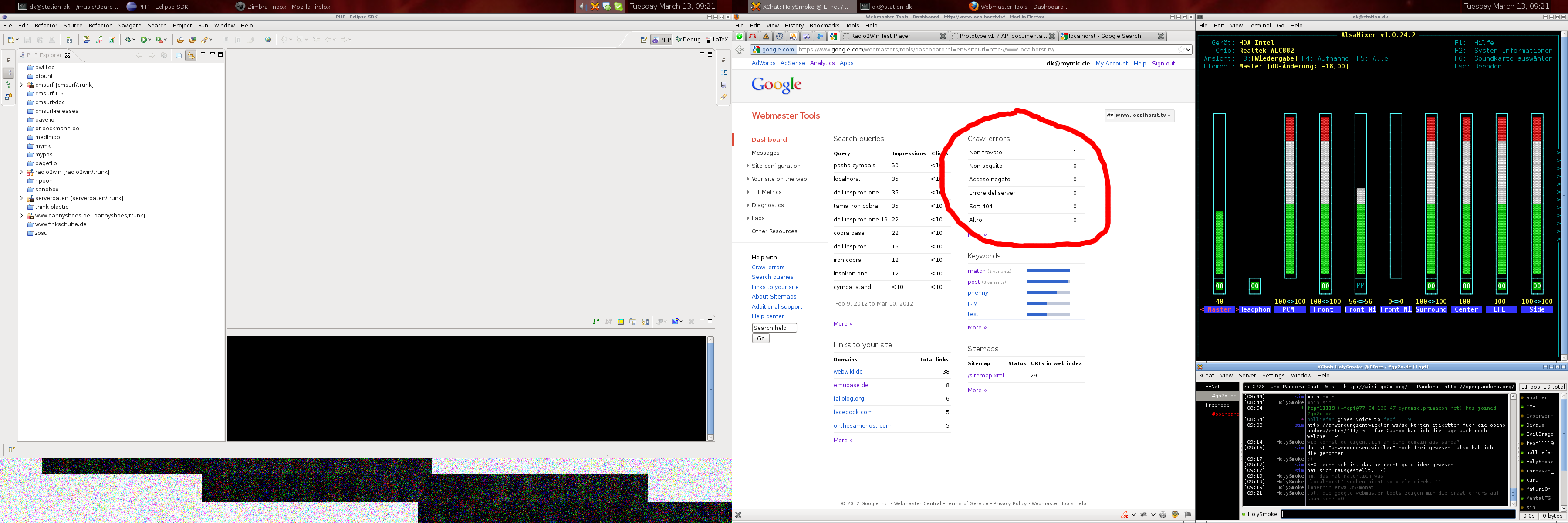Open Firefox History menu

pos(794,26)
